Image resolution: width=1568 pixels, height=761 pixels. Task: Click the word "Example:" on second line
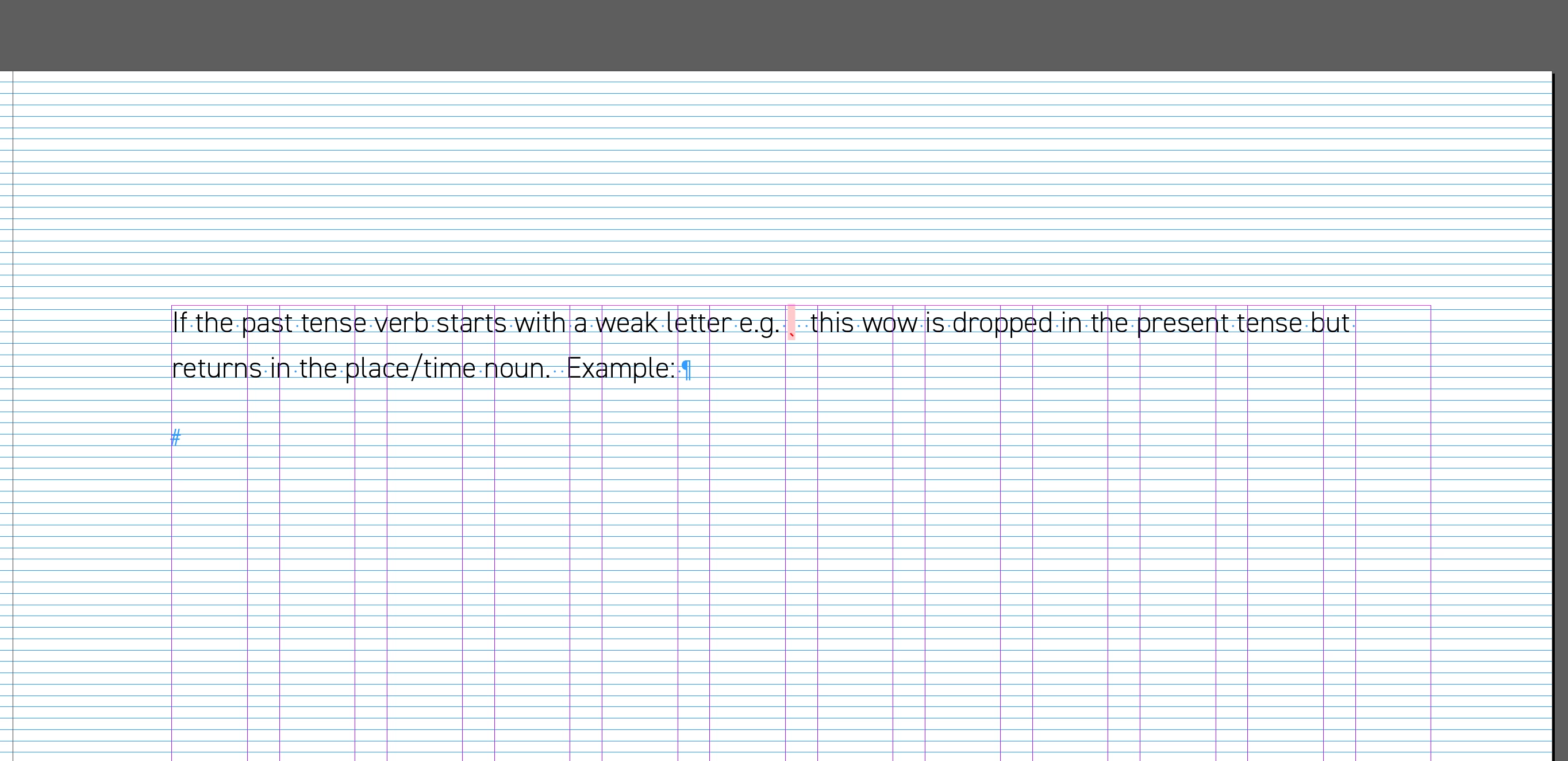tap(620, 369)
